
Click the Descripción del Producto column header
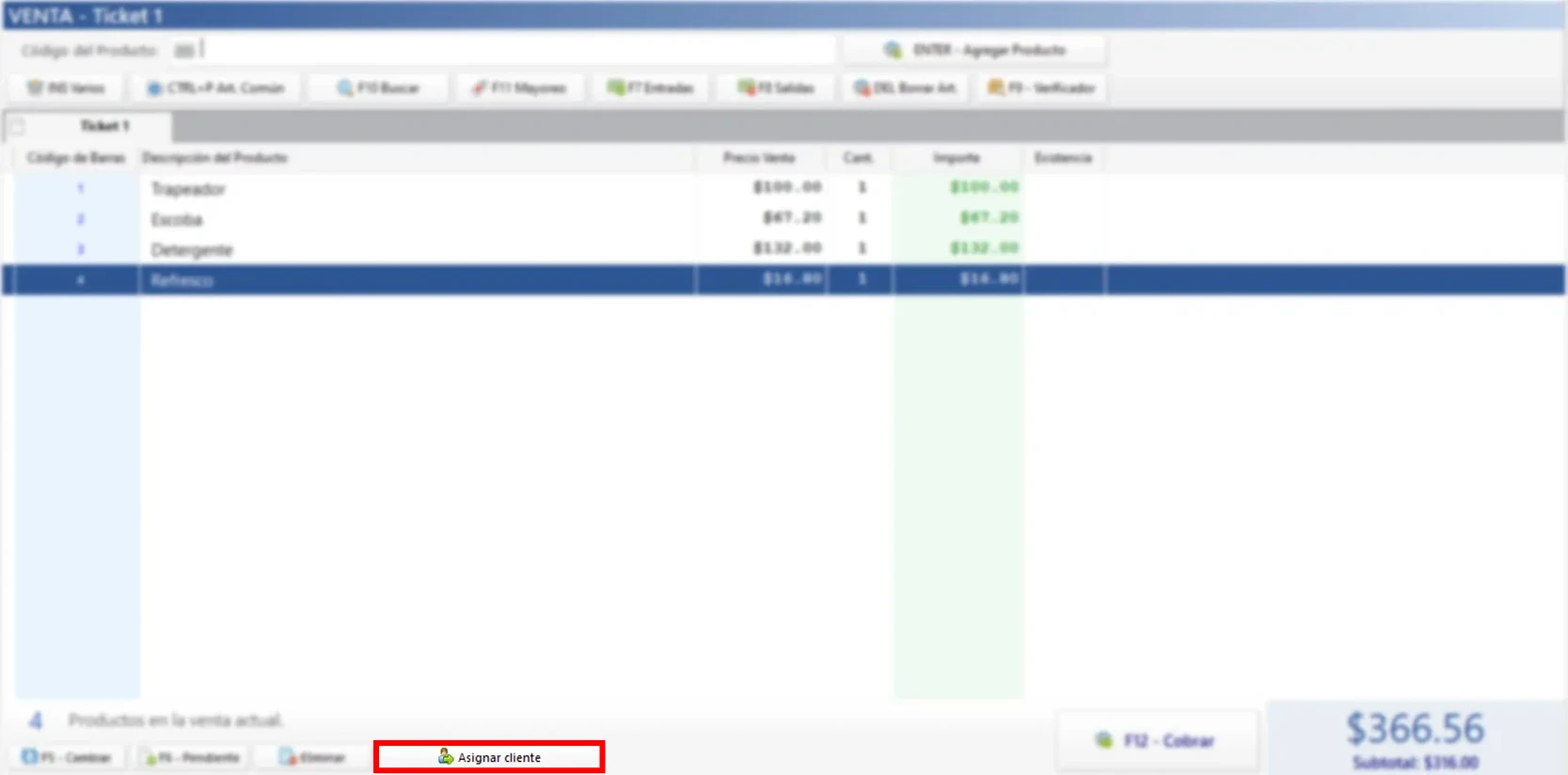click(x=214, y=158)
